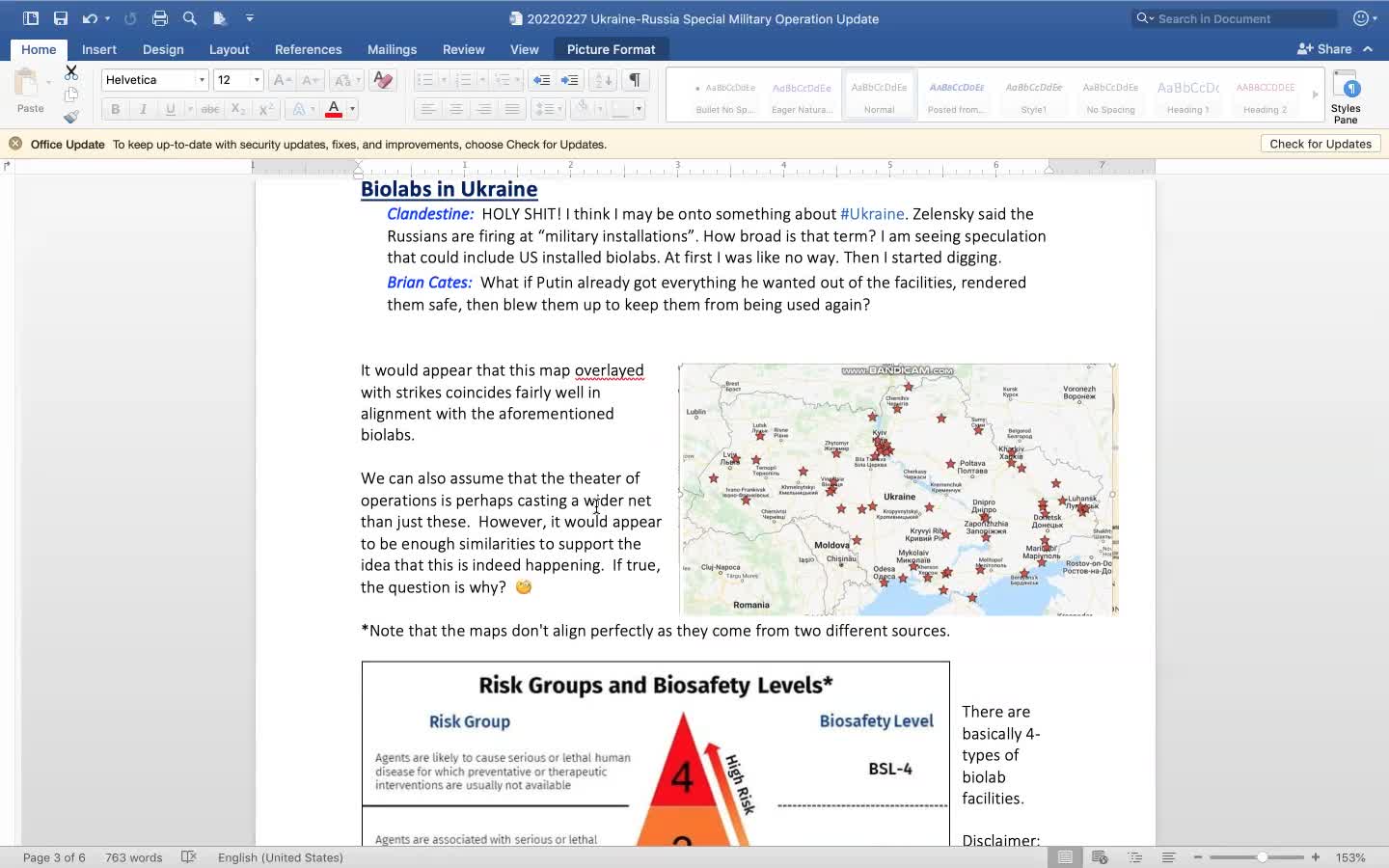Open the Layout tab
This screenshot has height=868, width=1389.
coord(229,49)
